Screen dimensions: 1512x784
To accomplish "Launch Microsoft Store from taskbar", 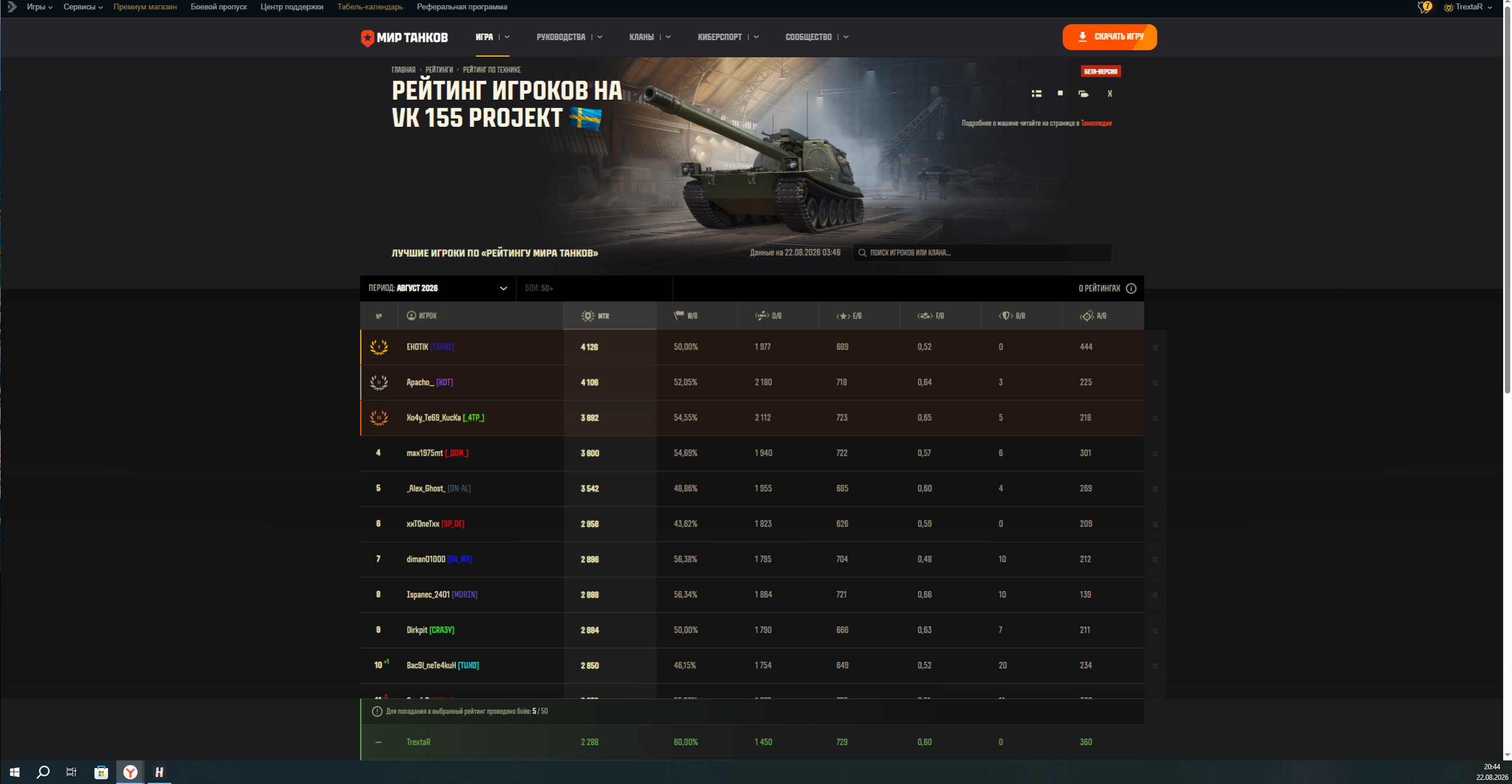I will point(101,772).
